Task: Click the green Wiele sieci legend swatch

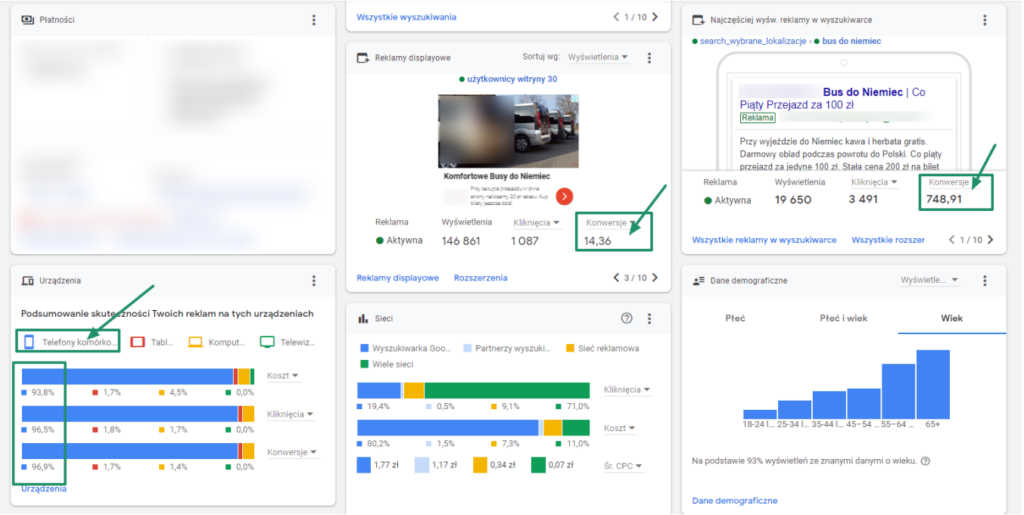Action: (363, 364)
